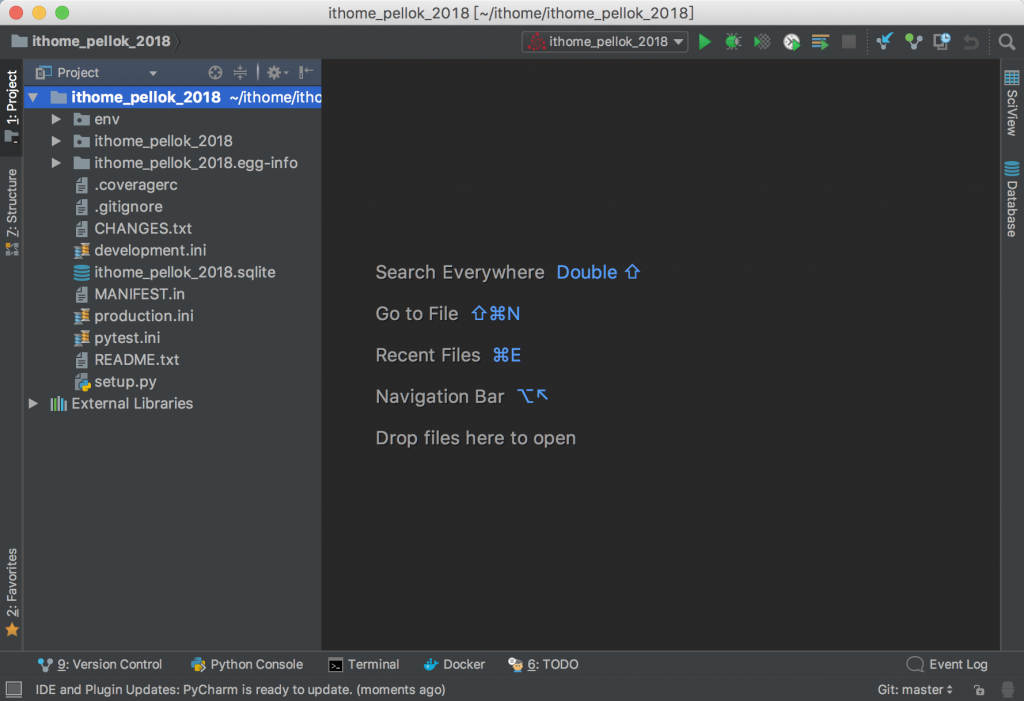Open the Docker tool window
The height and width of the screenshot is (701, 1024).
click(454, 664)
